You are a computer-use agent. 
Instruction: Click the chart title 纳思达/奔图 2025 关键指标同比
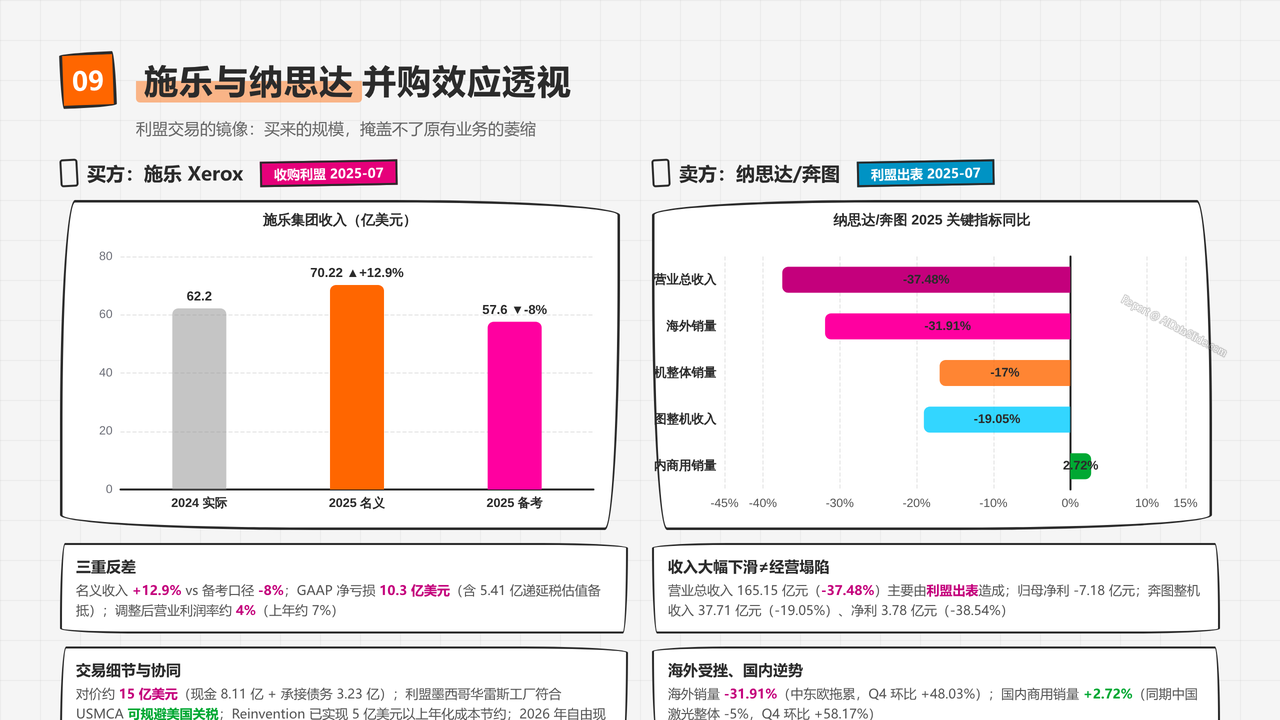point(932,220)
